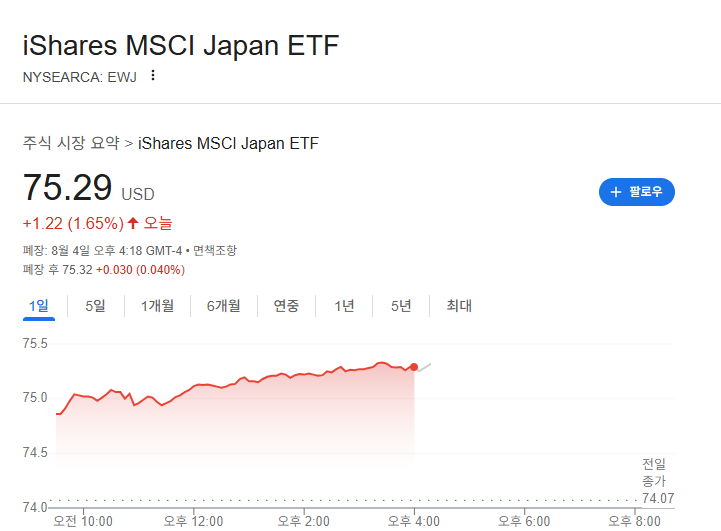Click the chart line near 오후 12:00
Image resolution: width=721 pixels, height=531 pixels.
tap(194, 386)
